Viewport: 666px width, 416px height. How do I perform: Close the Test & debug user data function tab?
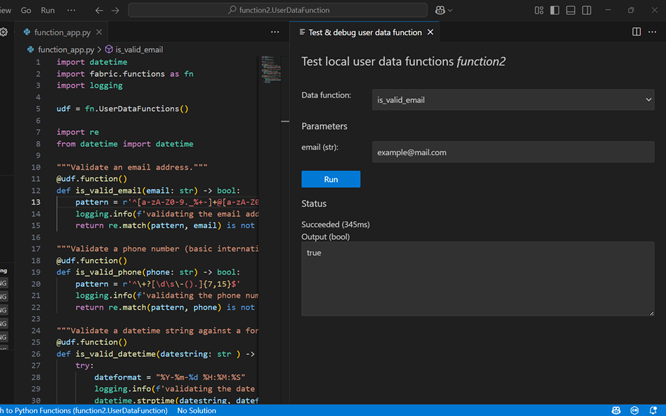coord(430,32)
